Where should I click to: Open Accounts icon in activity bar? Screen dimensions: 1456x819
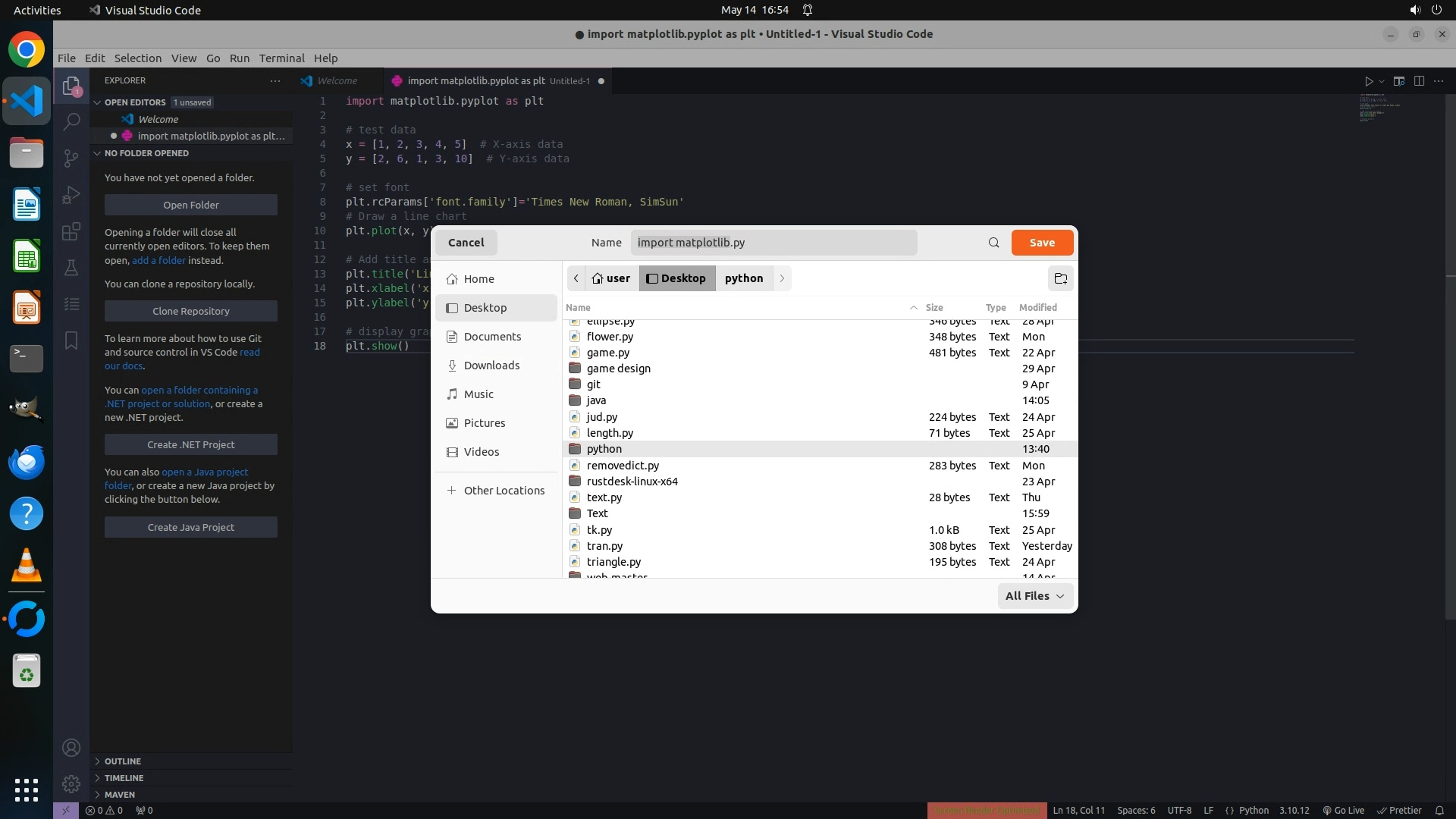tap(71, 748)
